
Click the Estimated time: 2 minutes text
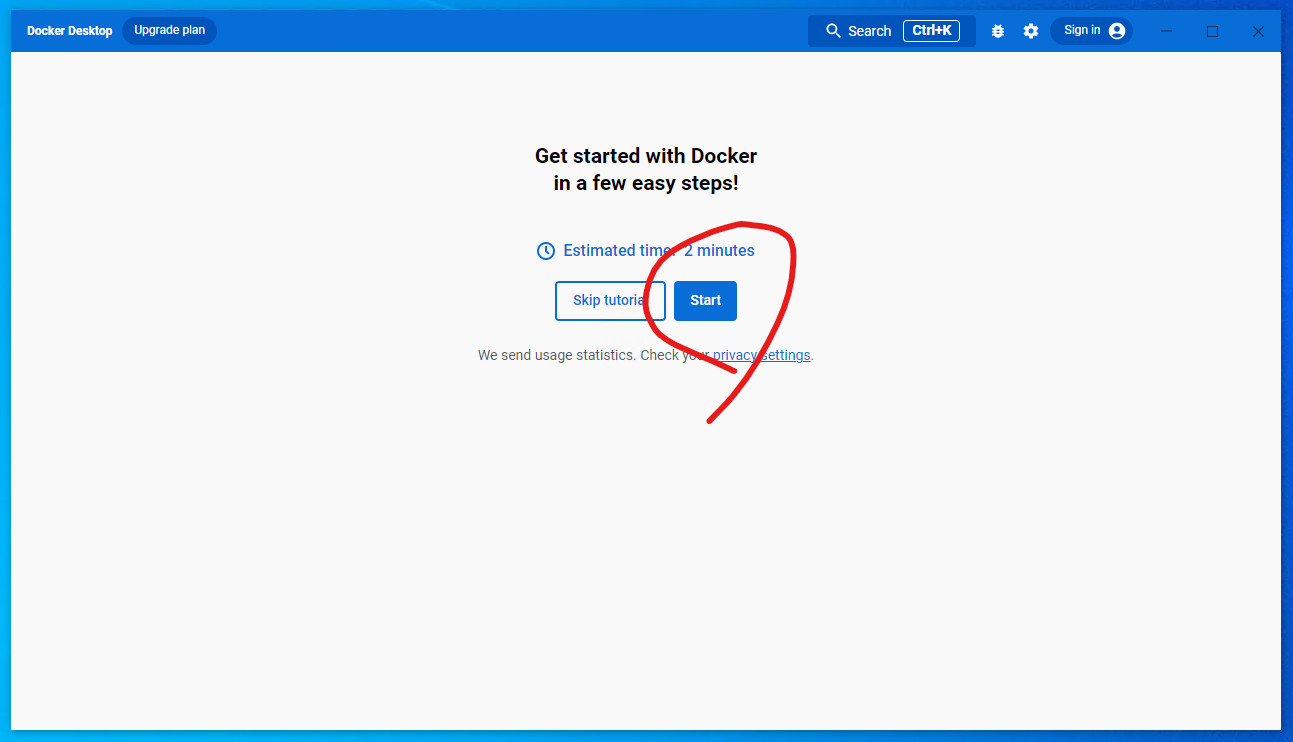click(659, 251)
